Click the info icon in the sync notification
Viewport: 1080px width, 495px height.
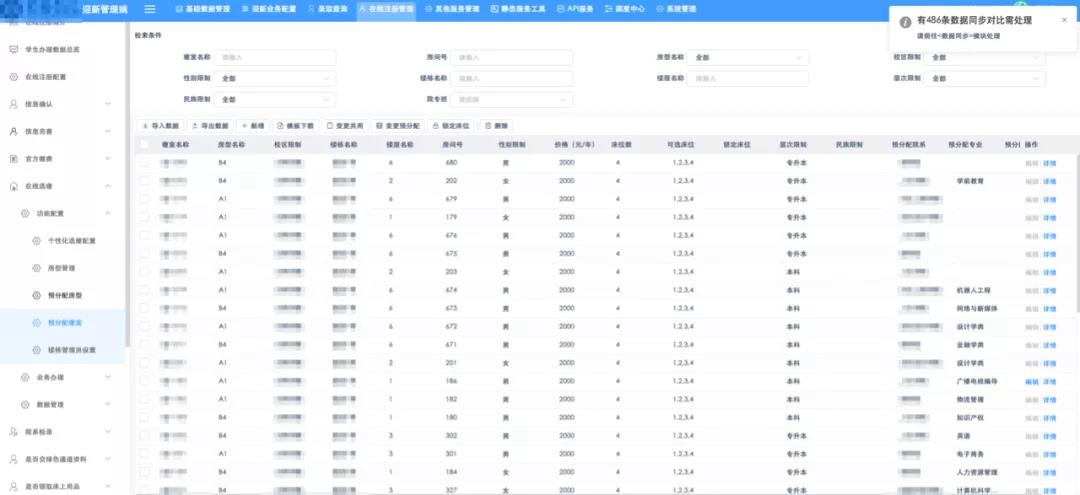(x=906, y=22)
